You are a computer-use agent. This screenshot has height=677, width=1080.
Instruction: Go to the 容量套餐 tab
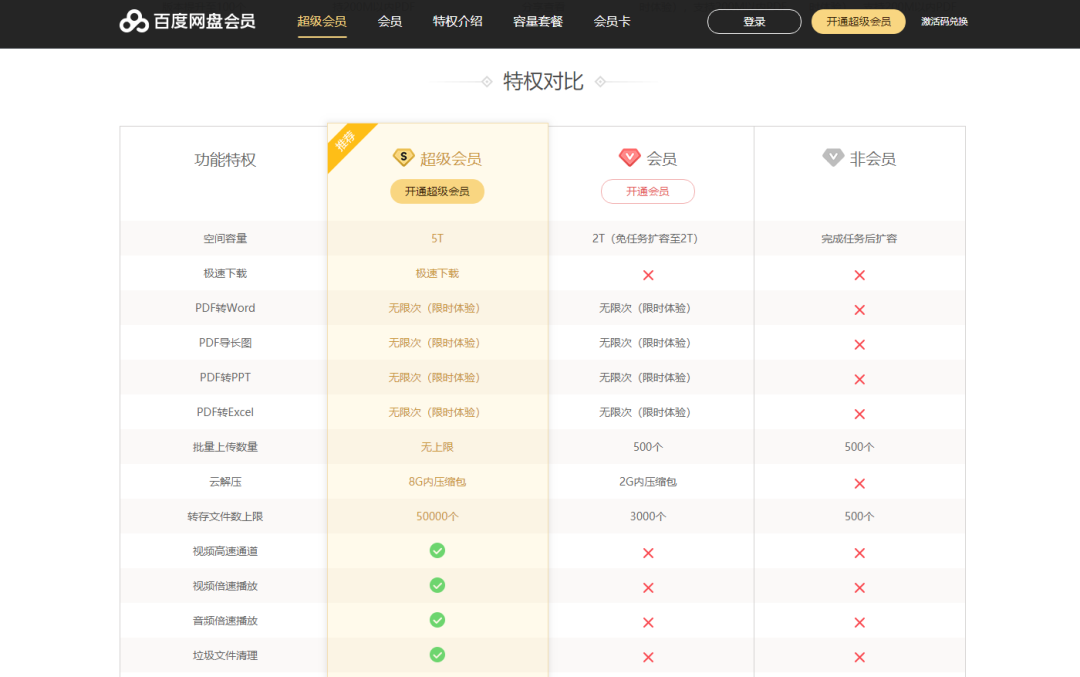[538, 21]
